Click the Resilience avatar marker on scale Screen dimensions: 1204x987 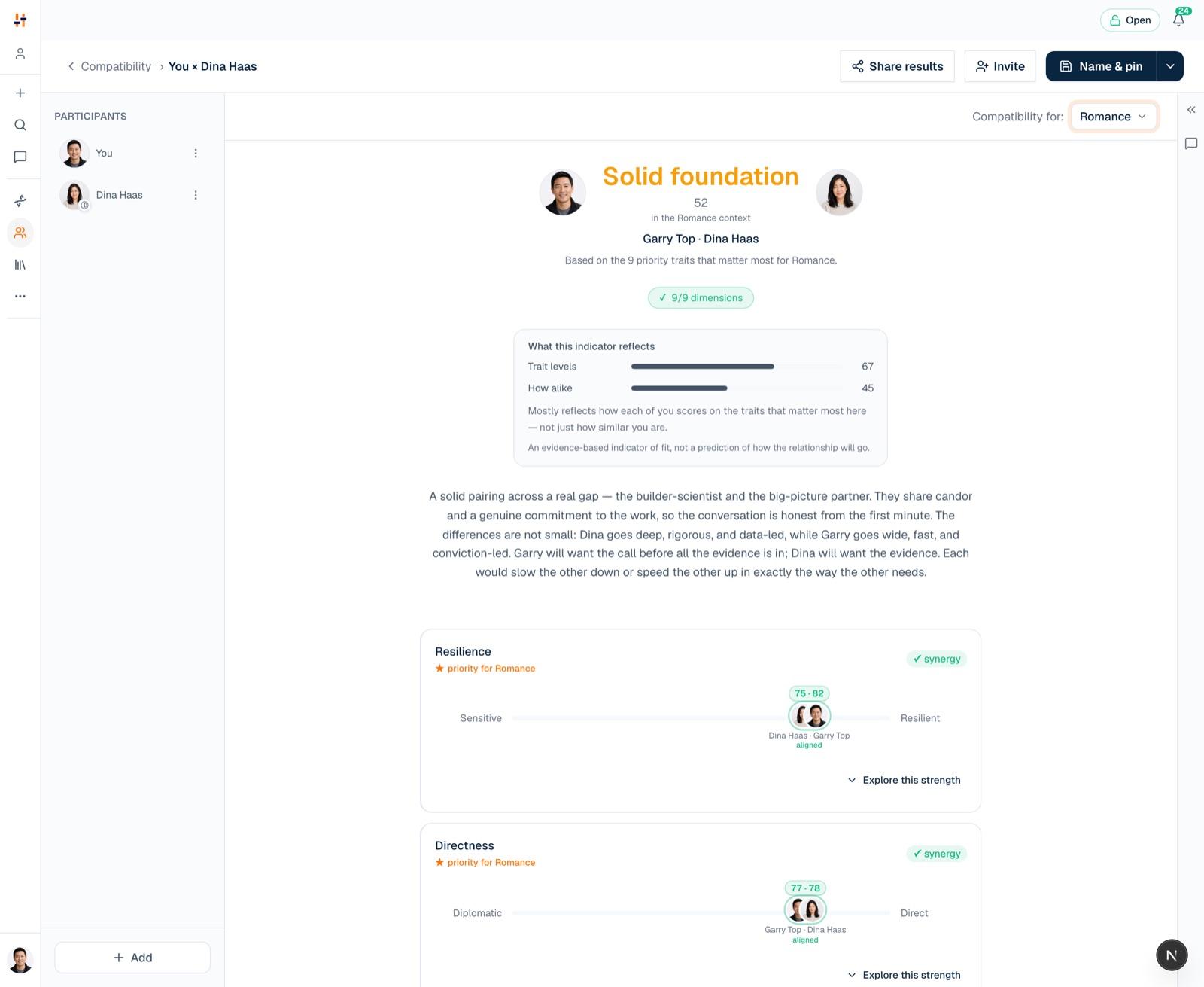[x=809, y=715]
